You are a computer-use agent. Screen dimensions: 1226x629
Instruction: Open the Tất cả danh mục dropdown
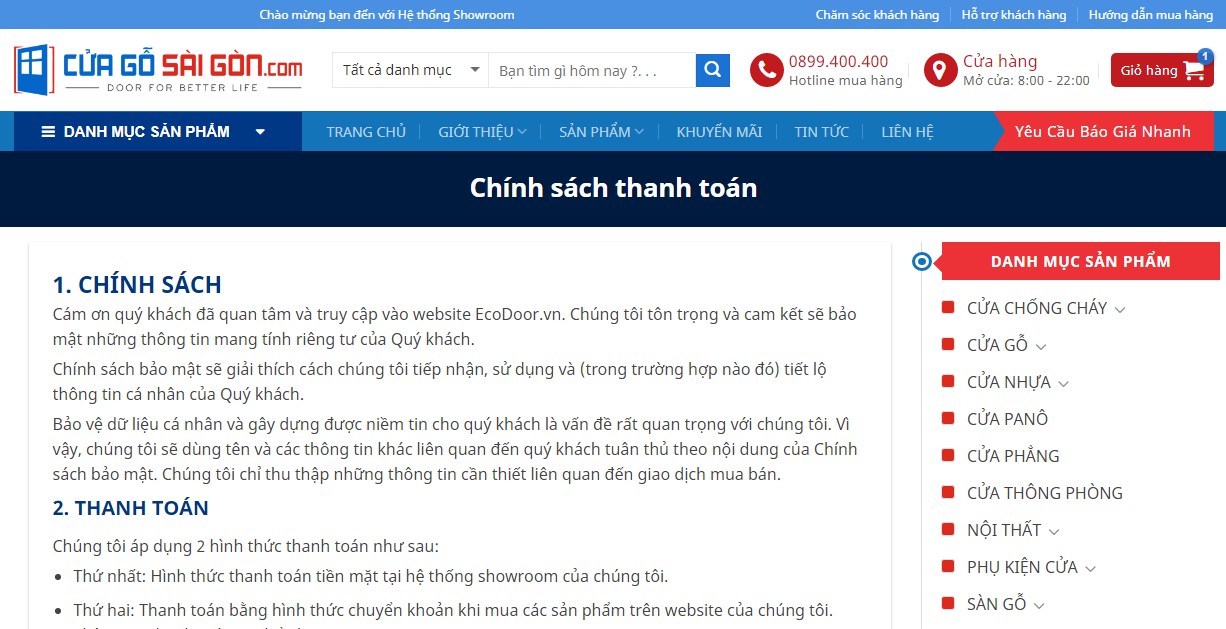pyautogui.click(x=410, y=70)
